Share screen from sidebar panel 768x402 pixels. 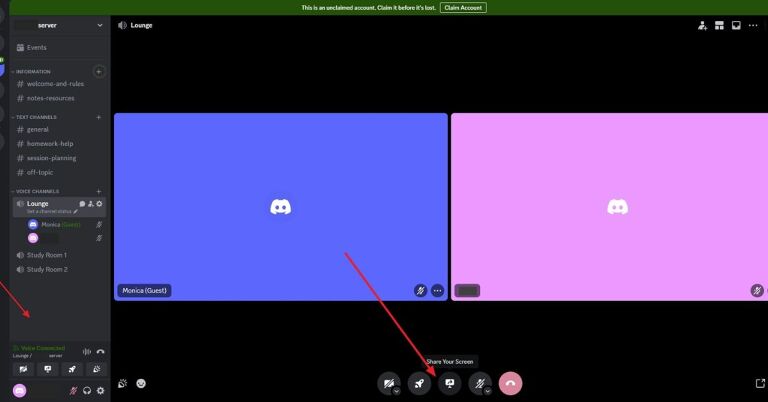pyautogui.click(x=48, y=369)
